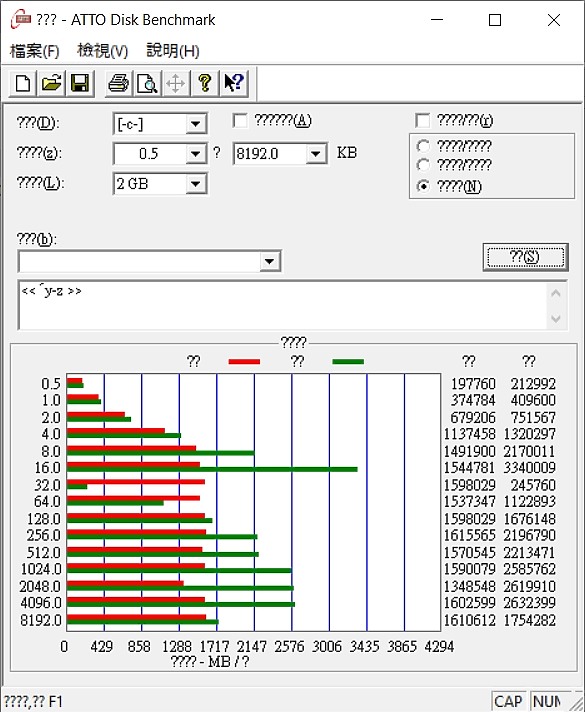Click the value 197760
The height and width of the screenshot is (712, 585).
pyautogui.click(x=473, y=384)
